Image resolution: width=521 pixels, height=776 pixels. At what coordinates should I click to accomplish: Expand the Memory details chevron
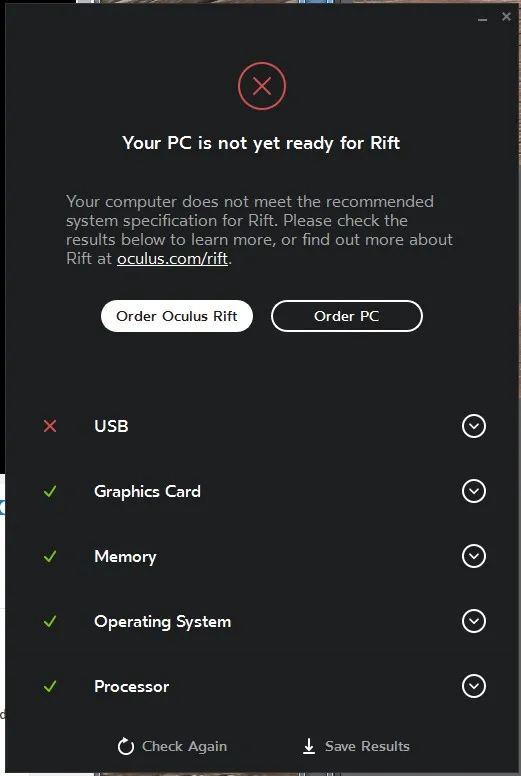tap(474, 556)
